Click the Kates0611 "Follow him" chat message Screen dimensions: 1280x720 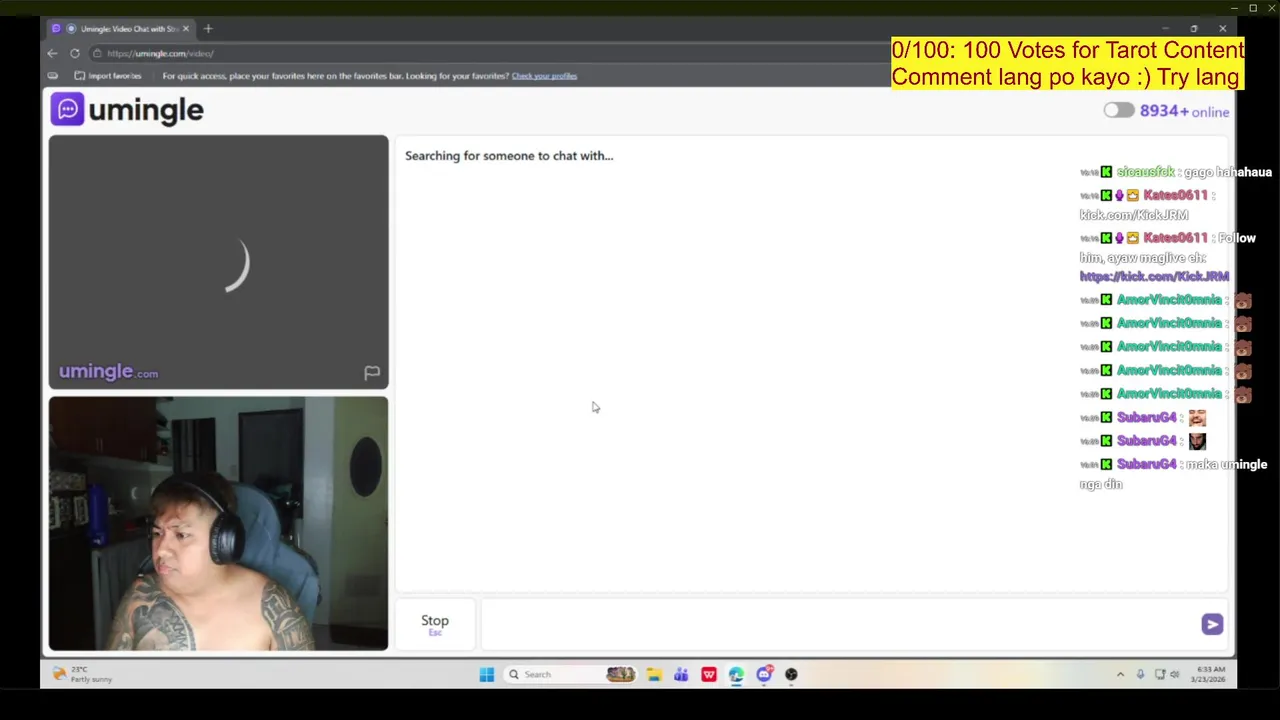click(1168, 257)
